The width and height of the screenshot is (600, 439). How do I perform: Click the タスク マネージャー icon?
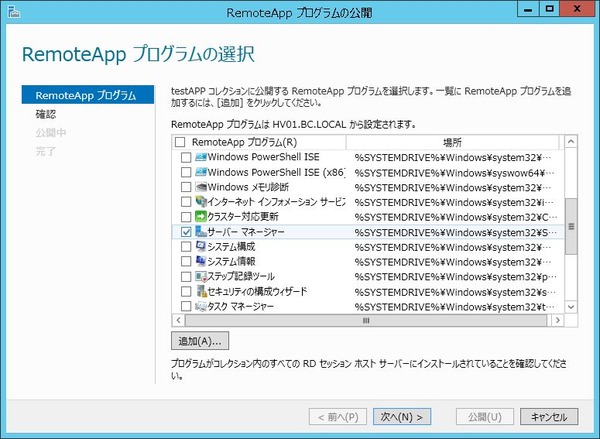(201, 306)
